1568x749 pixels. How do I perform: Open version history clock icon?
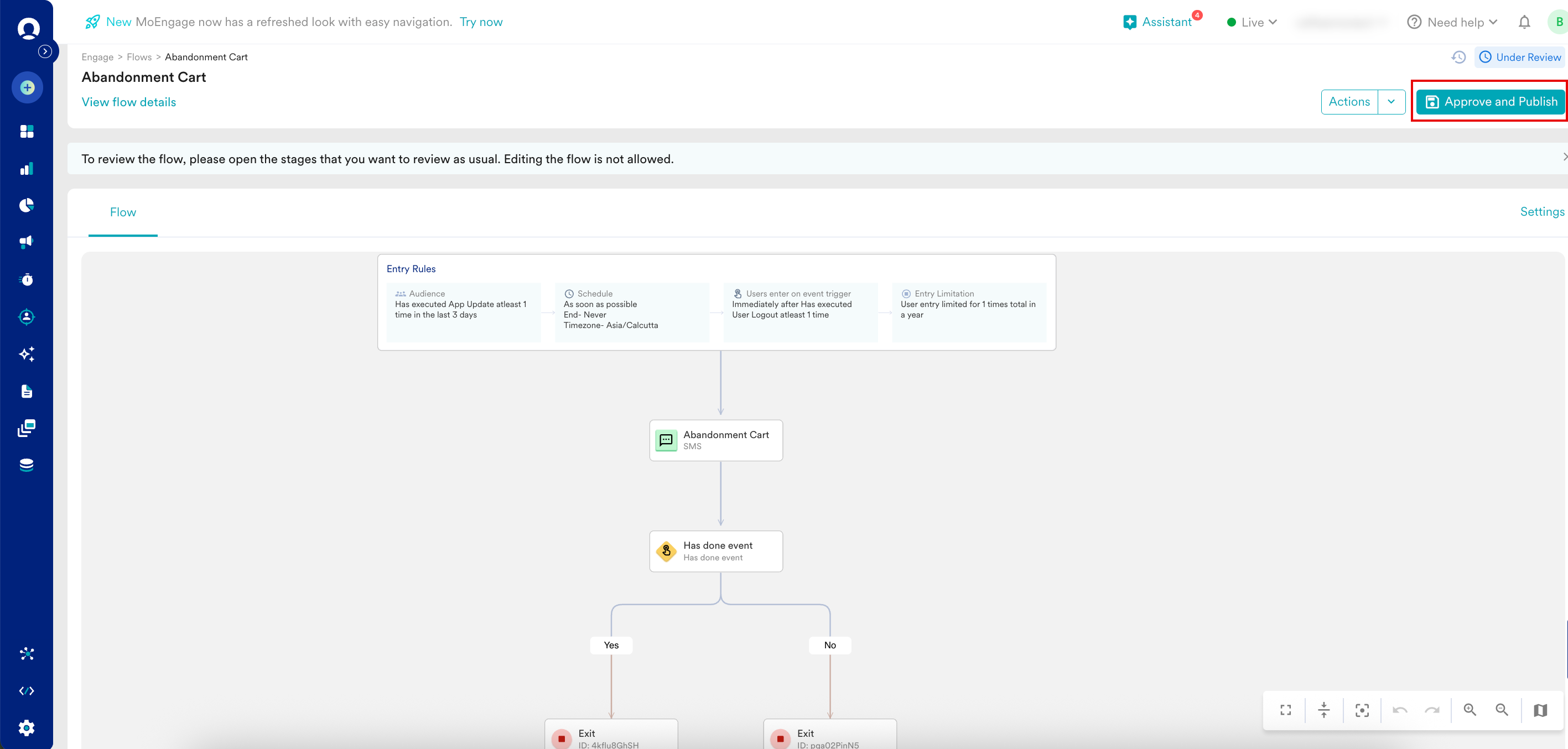coord(1458,57)
